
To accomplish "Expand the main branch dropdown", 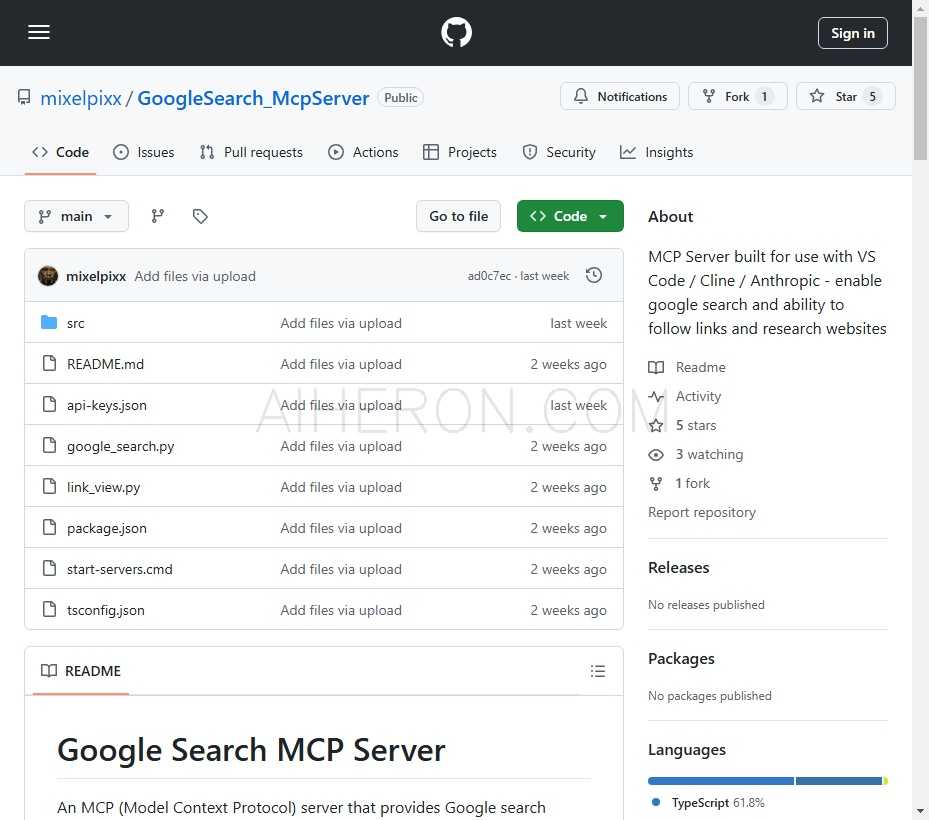I will [x=76, y=216].
